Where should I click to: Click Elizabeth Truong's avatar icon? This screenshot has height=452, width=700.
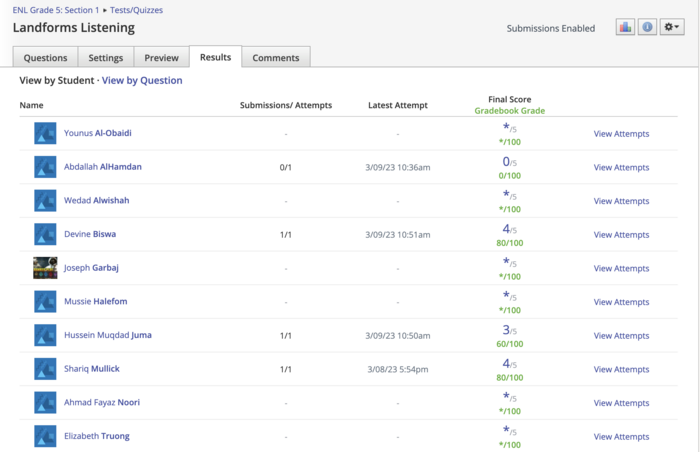(45, 436)
